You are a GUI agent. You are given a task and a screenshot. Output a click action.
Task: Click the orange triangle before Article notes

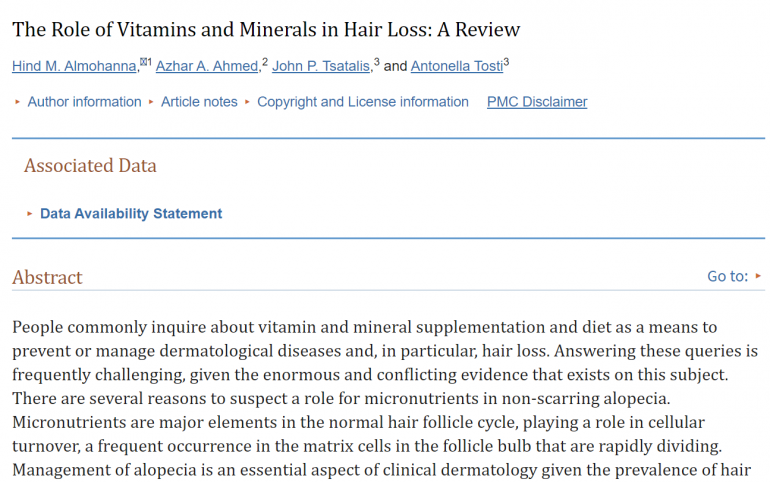(x=151, y=102)
